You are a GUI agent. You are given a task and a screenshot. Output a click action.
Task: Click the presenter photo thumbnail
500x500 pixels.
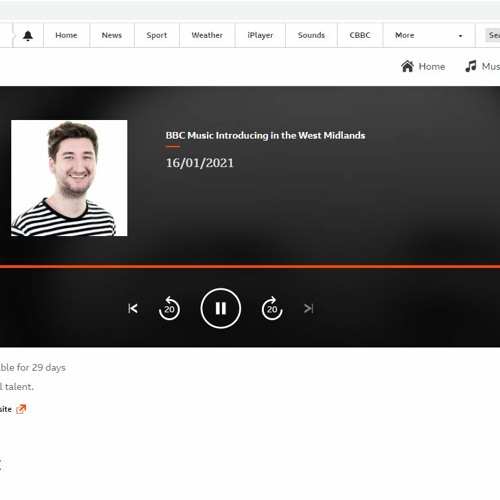tap(69, 178)
